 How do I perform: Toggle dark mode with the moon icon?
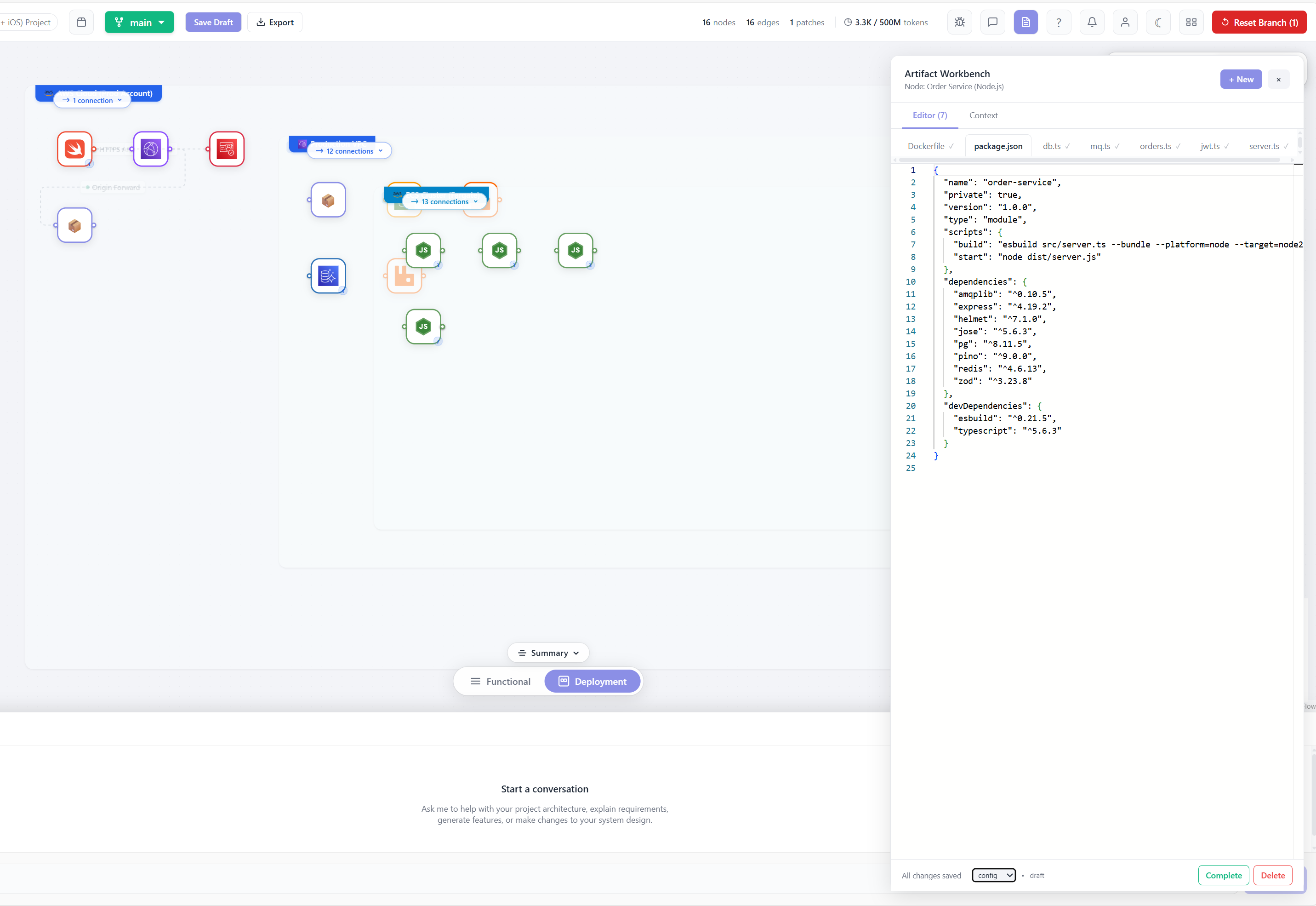(x=1158, y=22)
